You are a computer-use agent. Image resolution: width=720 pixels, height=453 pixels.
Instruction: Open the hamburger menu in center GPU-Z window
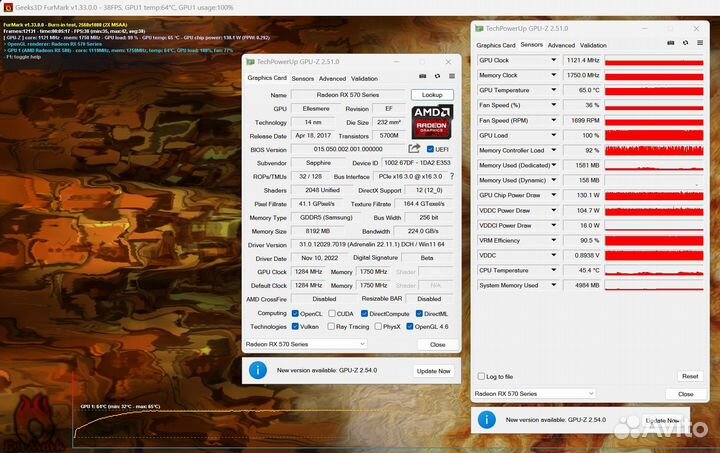tap(452, 76)
